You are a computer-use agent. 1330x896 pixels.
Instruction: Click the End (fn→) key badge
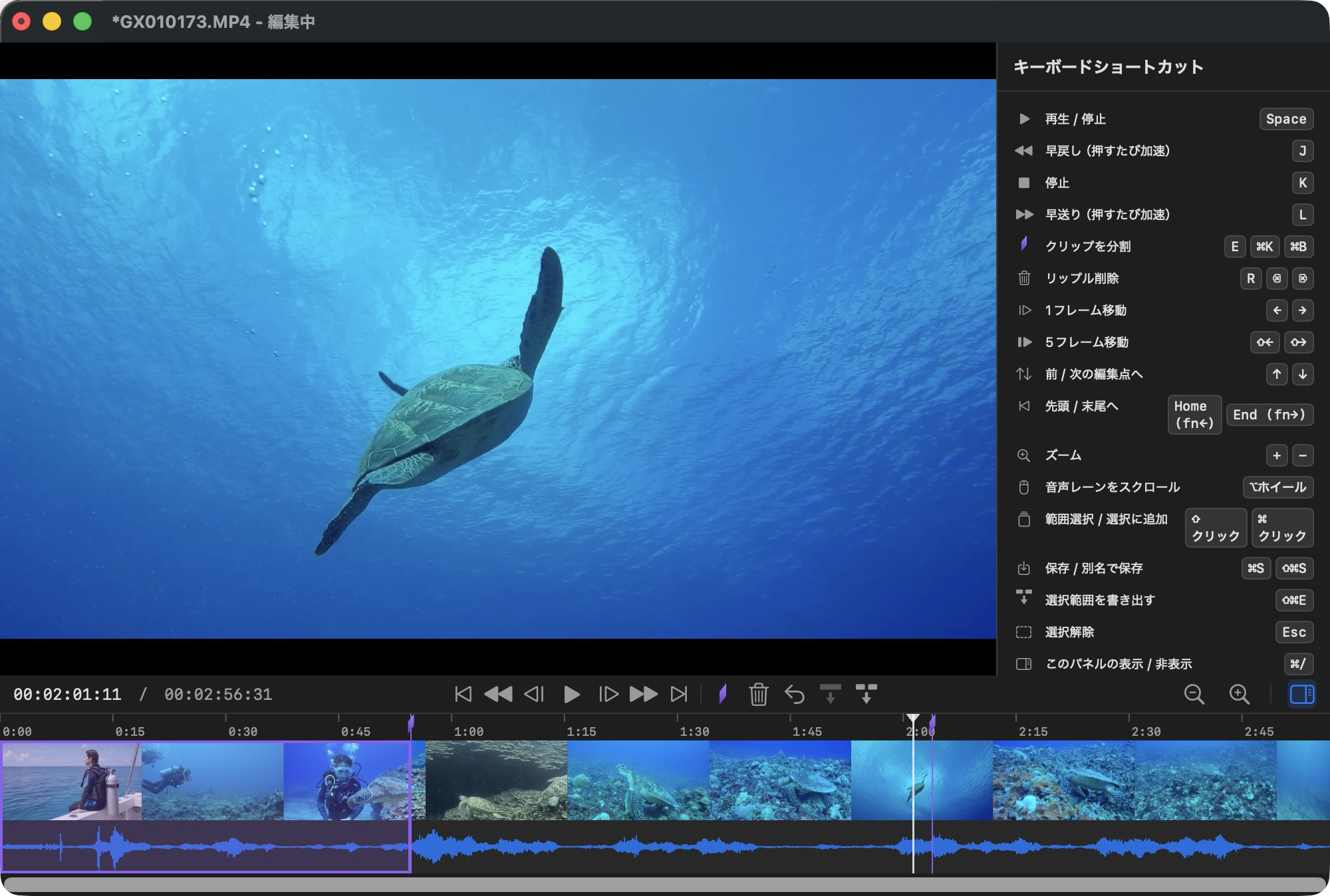coord(1269,415)
